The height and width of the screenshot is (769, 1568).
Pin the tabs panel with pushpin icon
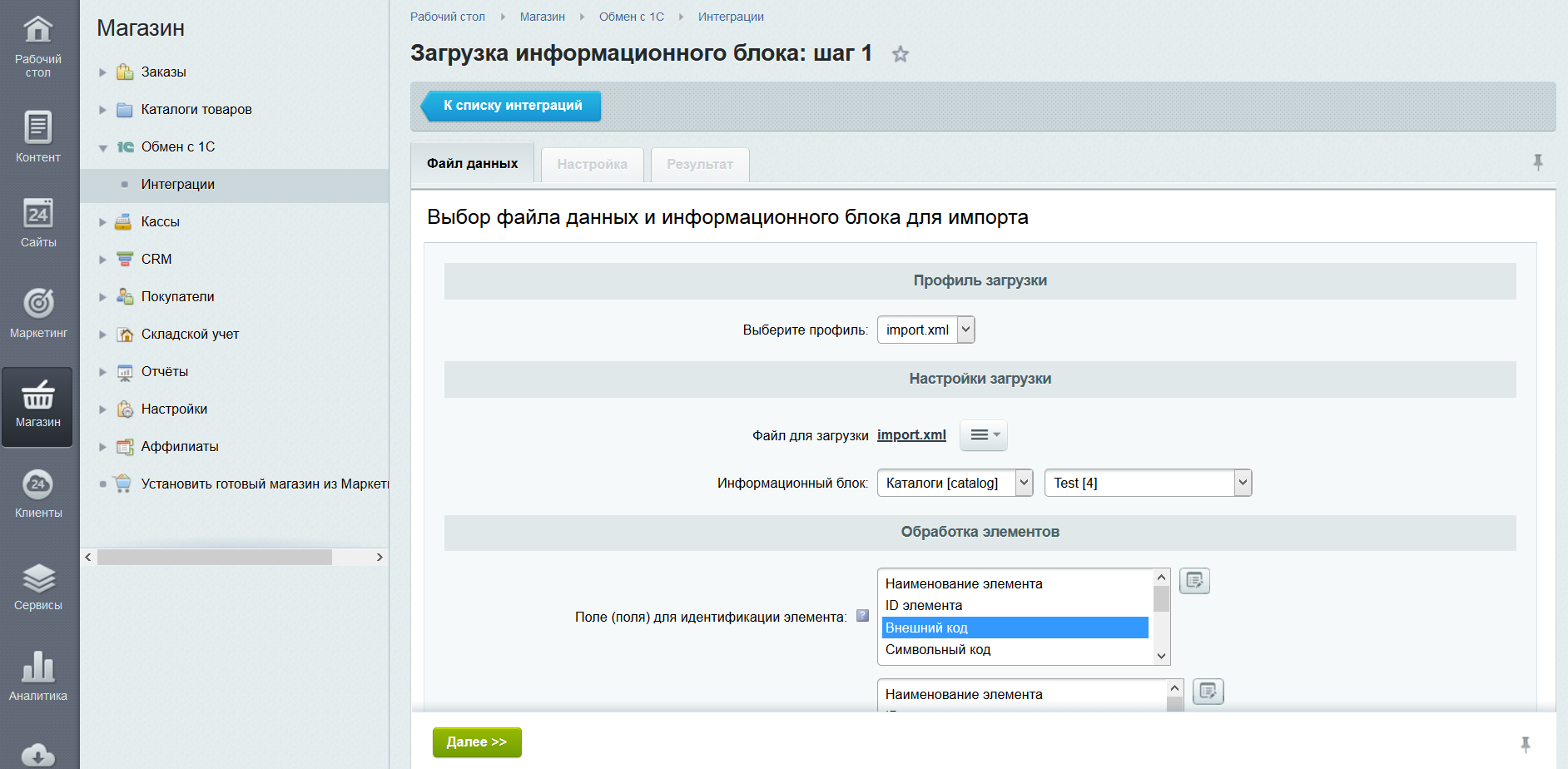point(1537,162)
